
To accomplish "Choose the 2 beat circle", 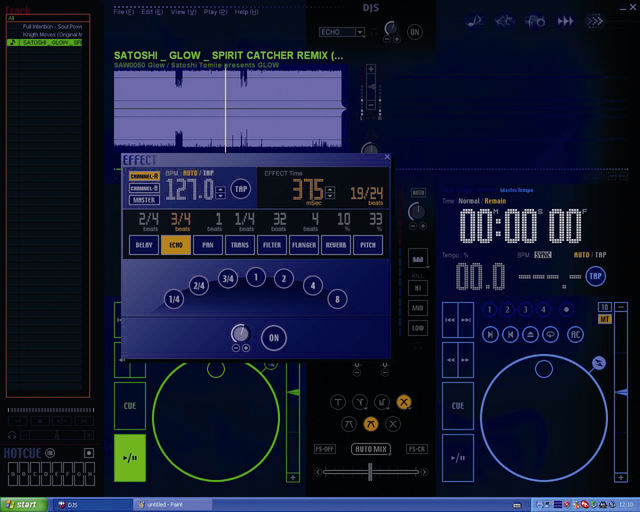I will tap(284, 279).
